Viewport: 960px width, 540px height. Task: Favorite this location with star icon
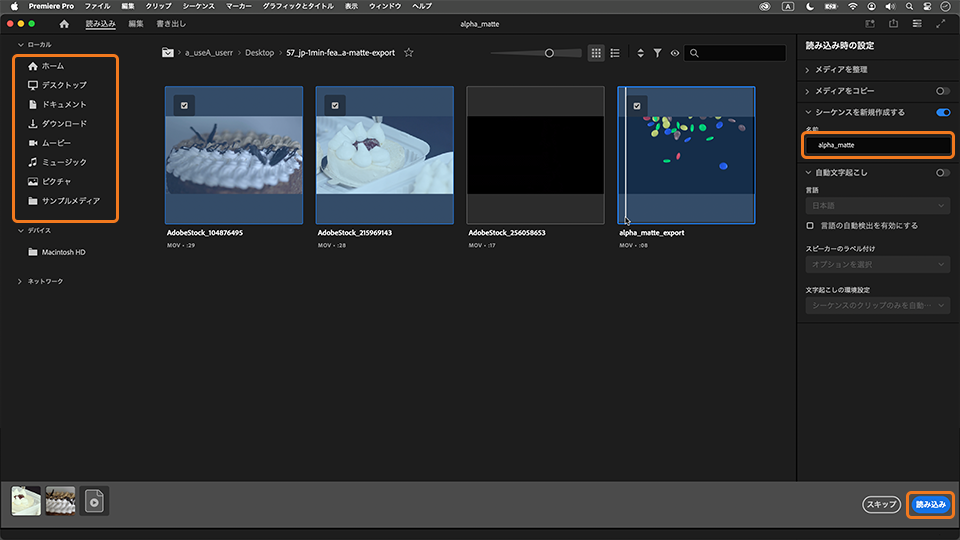click(x=408, y=53)
